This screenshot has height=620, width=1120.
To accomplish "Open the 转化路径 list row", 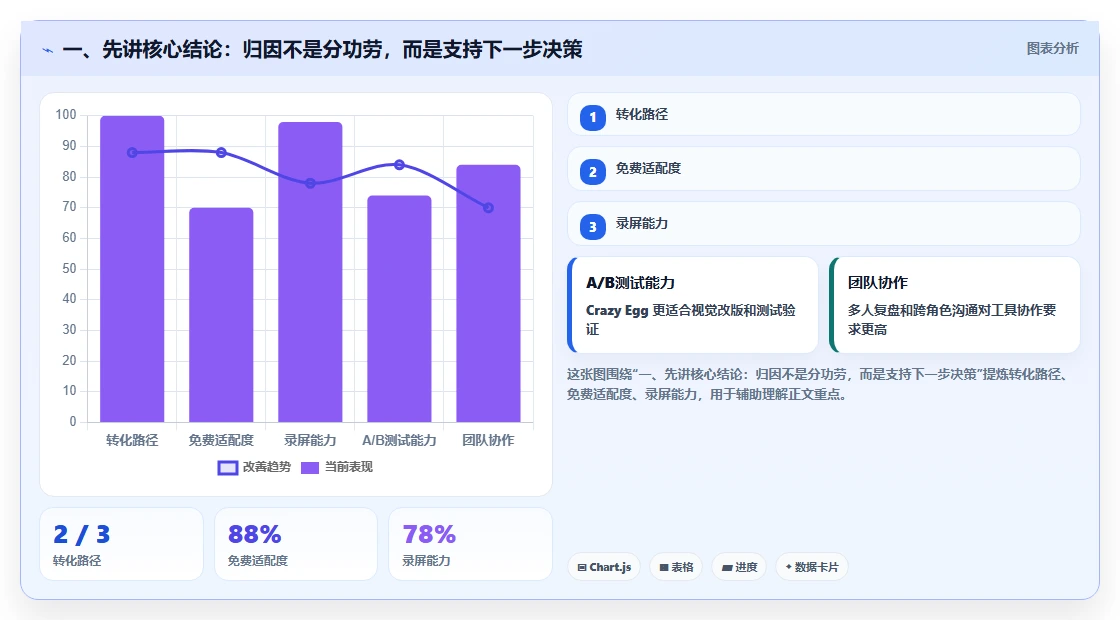I will click(824, 114).
